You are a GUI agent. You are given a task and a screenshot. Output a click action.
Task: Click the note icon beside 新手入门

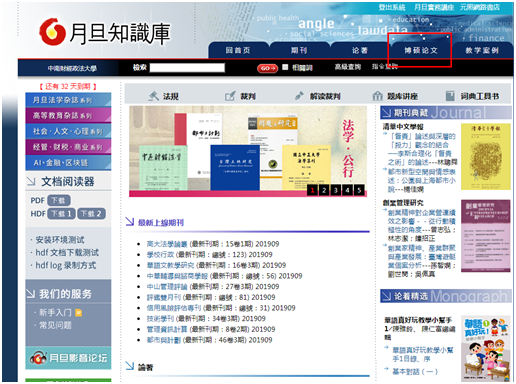coord(79,312)
